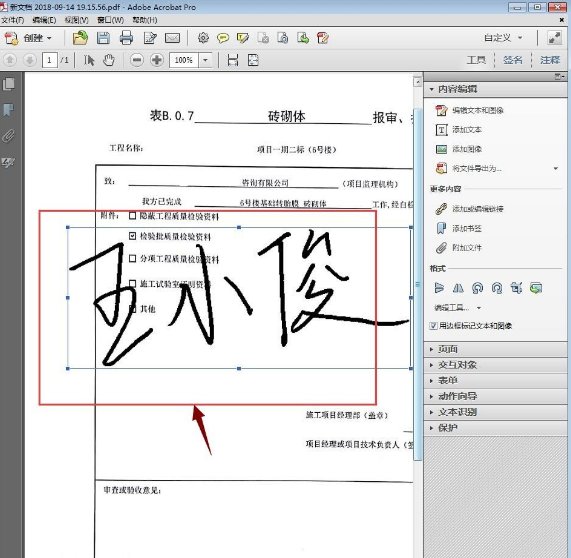Open the 编辑(E) menu
571x558 pixels.
click(x=44, y=20)
